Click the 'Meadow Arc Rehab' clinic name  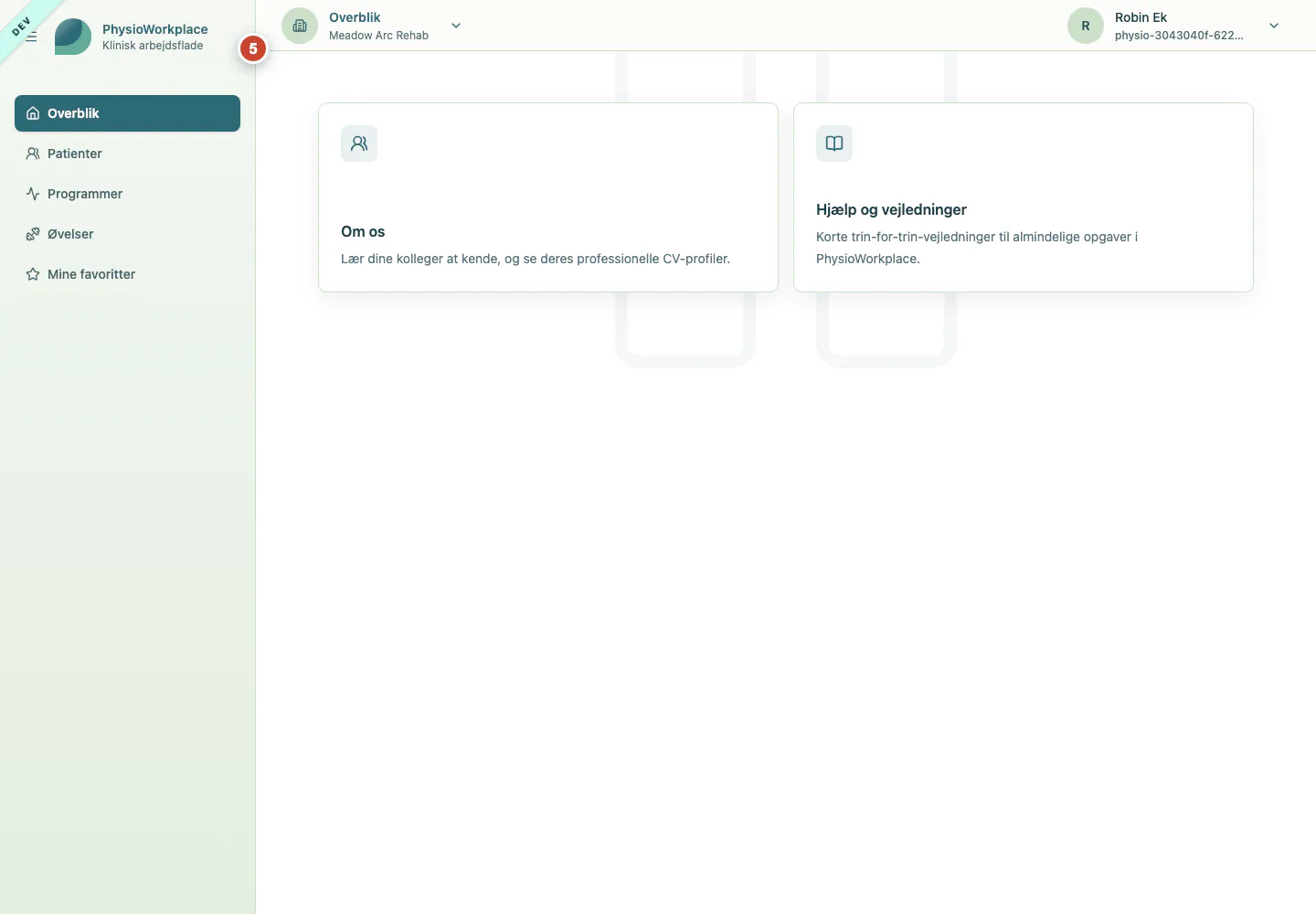click(x=378, y=36)
